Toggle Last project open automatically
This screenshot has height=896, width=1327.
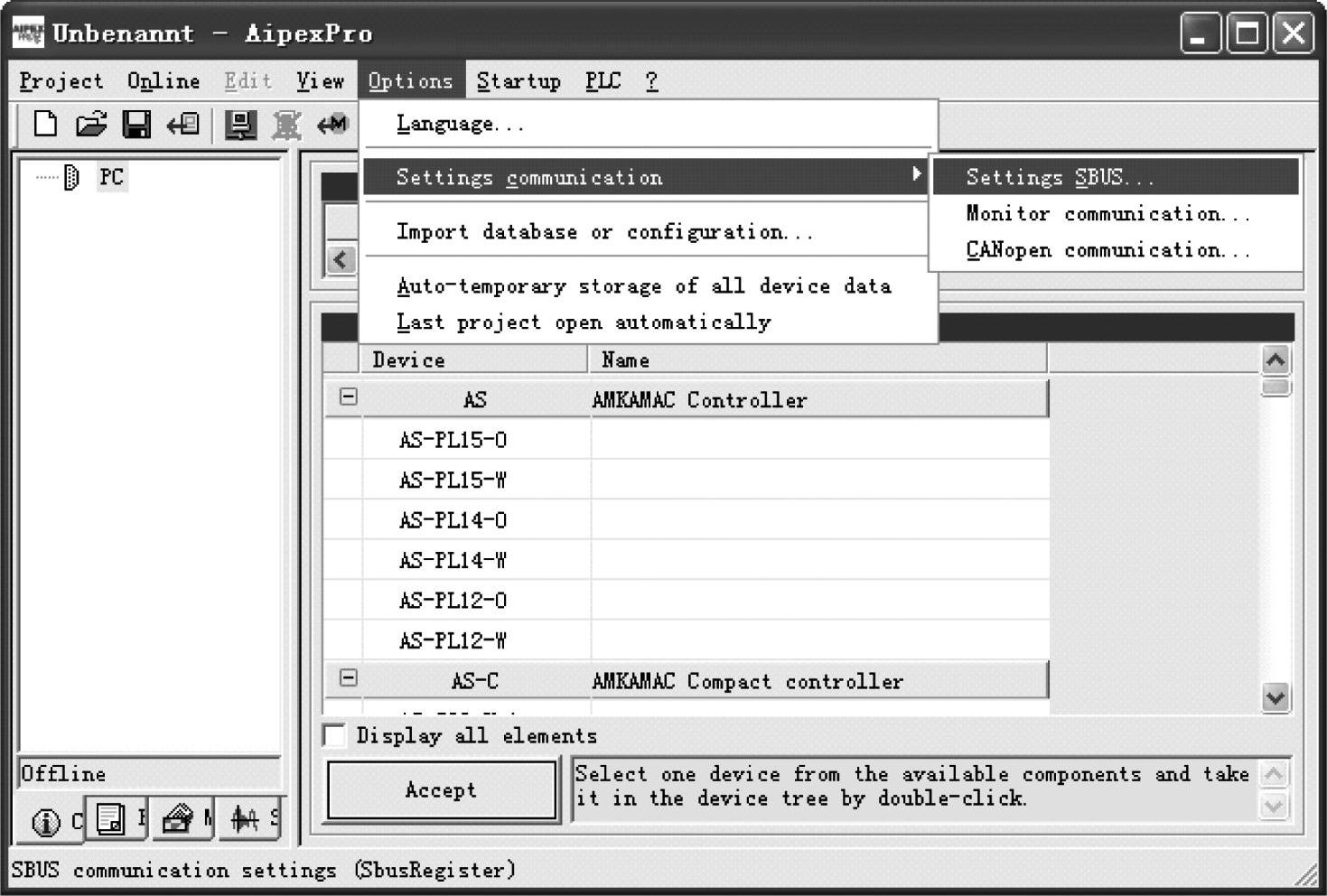648,322
